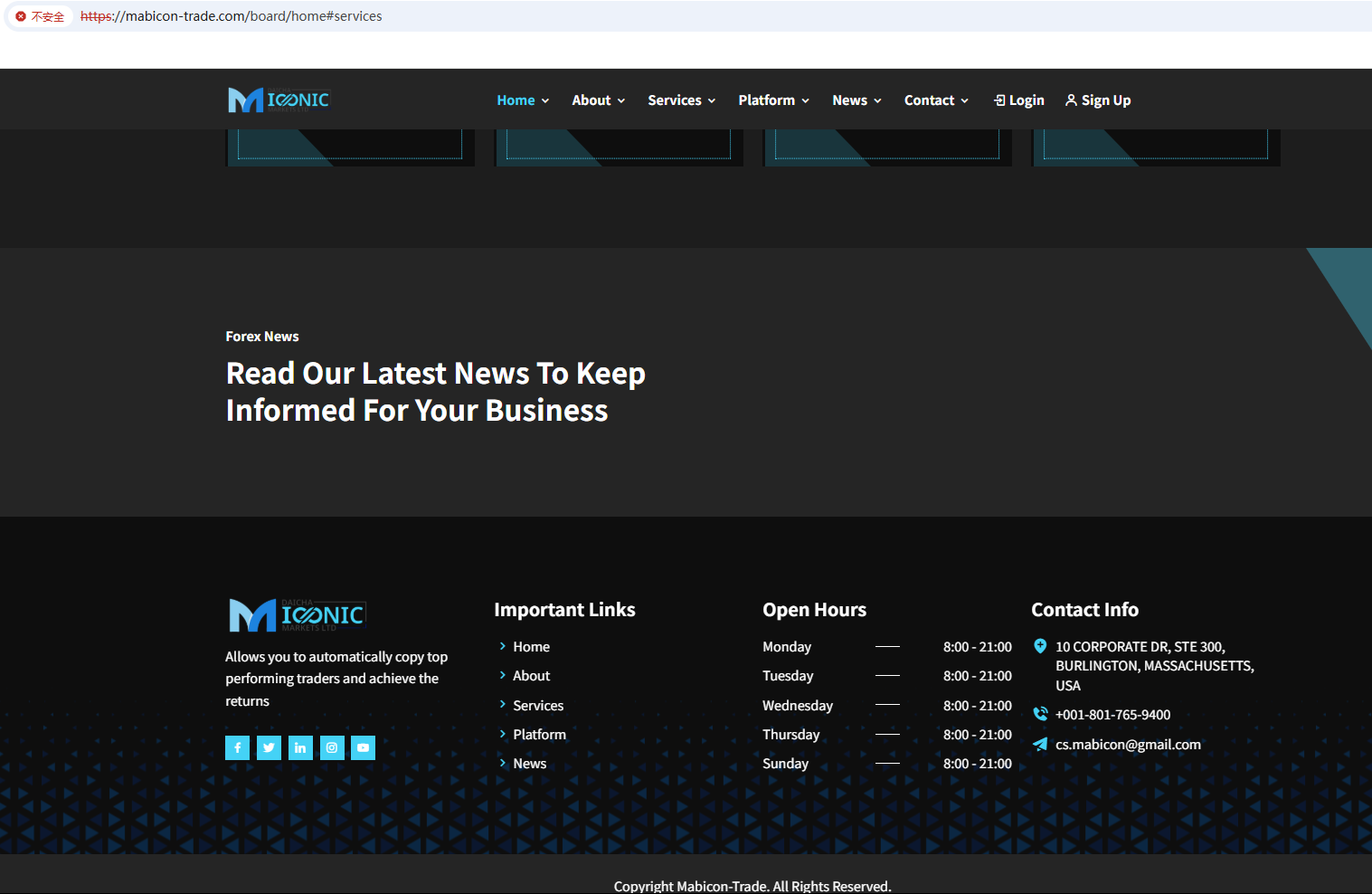Click 'Monday' in Open Hours
The height and width of the screenshot is (894, 1372).
[787, 647]
